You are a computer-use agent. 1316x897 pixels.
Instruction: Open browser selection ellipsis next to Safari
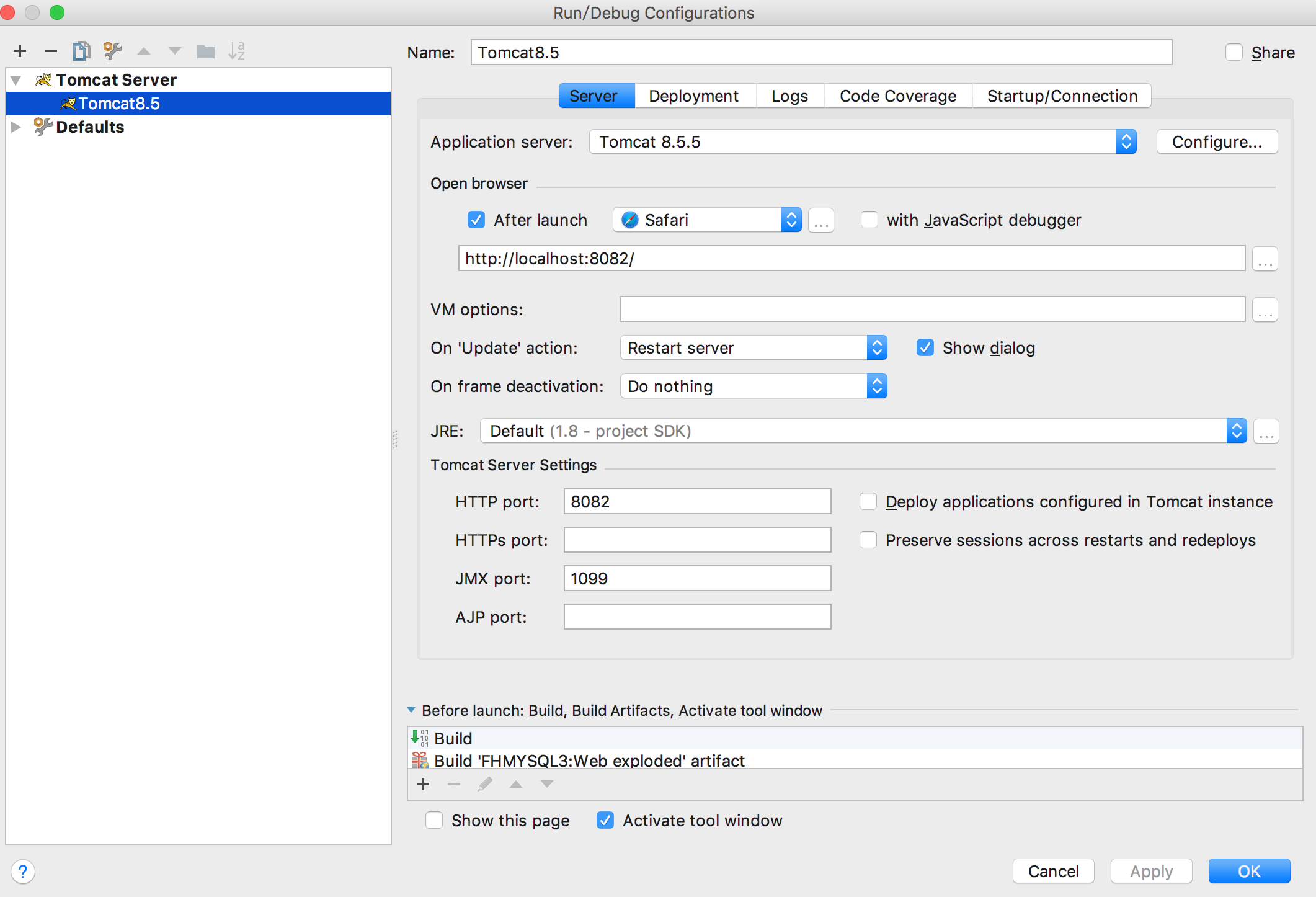(821, 220)
